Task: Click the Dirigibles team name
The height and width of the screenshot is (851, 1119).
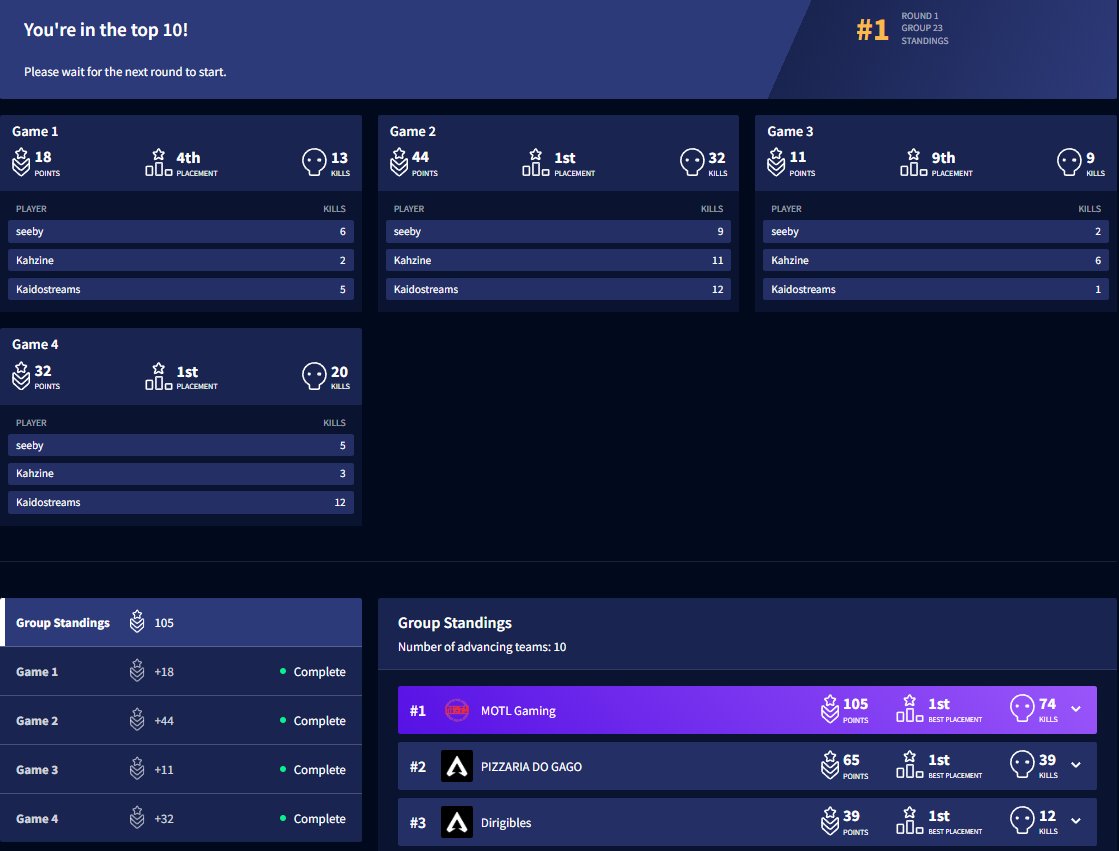Action: click(506, 822)
